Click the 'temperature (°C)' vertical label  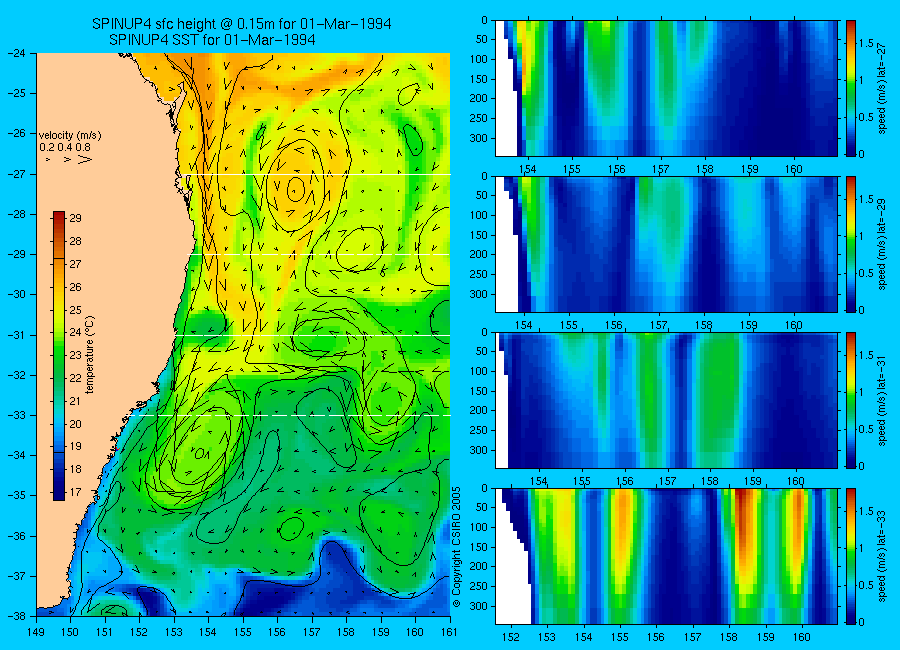coord(90,354)
